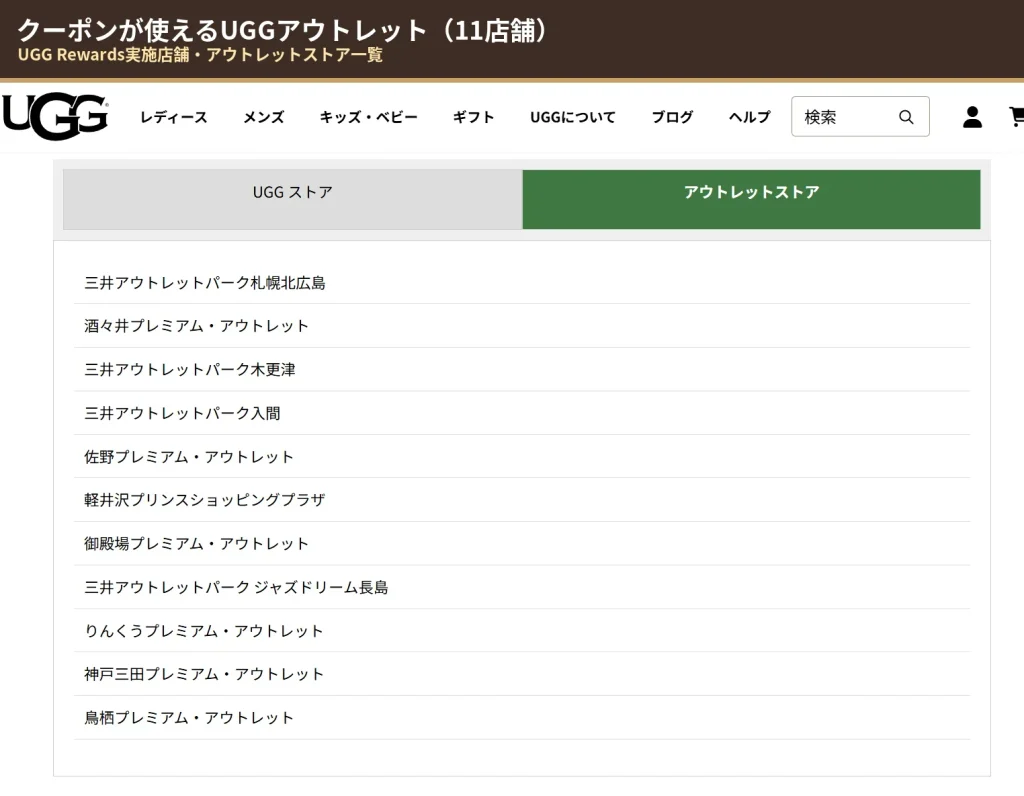Open the UGGについて menu
Viewport: 1024px width, 796px height.
(573, 117)
